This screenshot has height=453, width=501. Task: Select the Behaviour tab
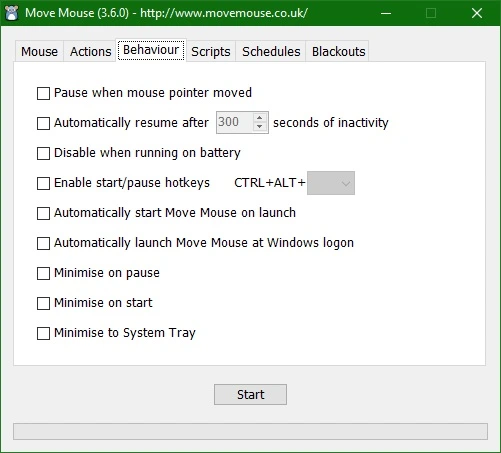click(x=151, y=50)
